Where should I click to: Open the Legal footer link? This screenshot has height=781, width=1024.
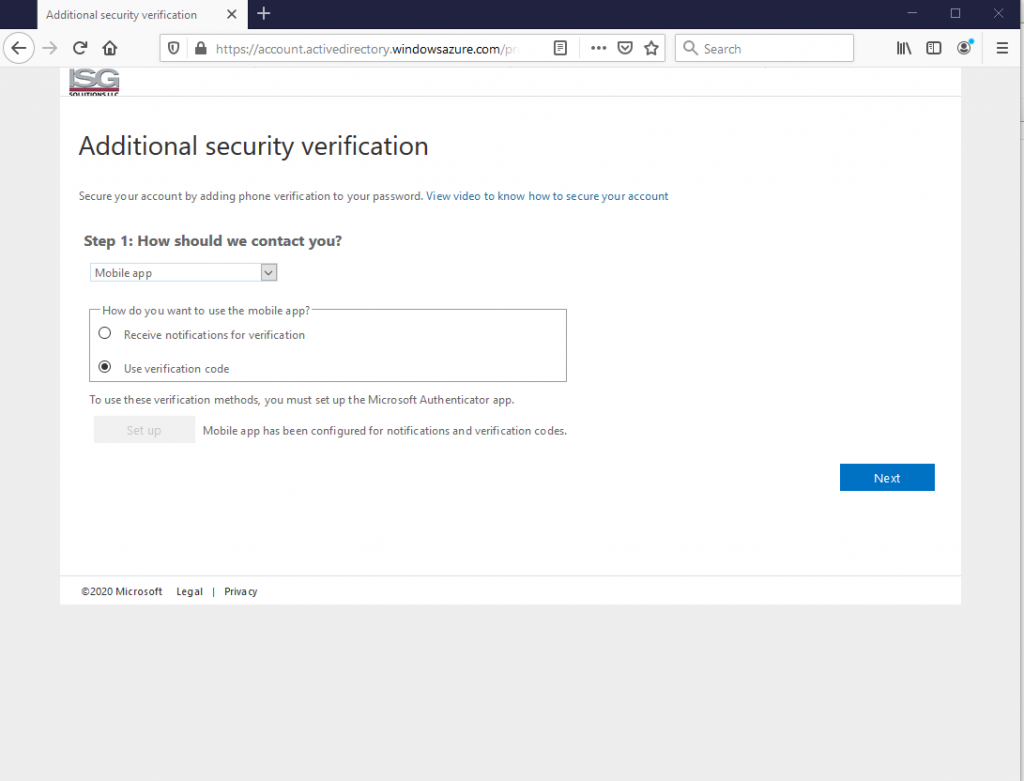[x=189, y=592]
